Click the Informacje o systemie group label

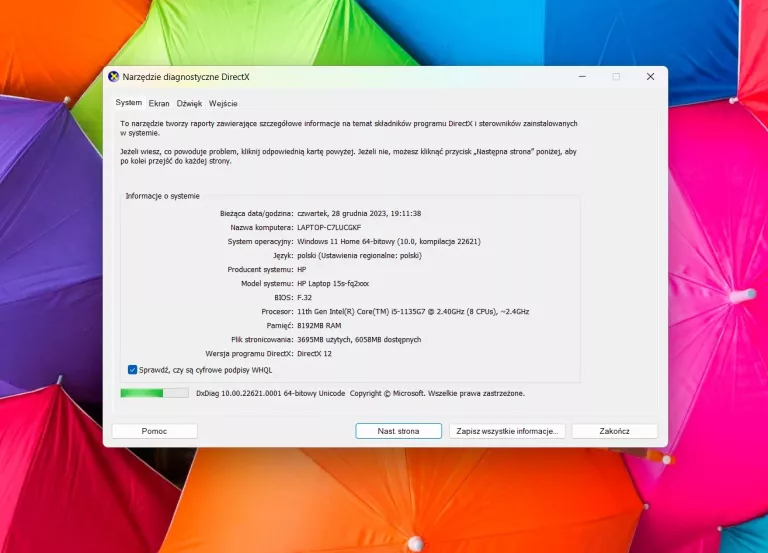pos(163,196)
